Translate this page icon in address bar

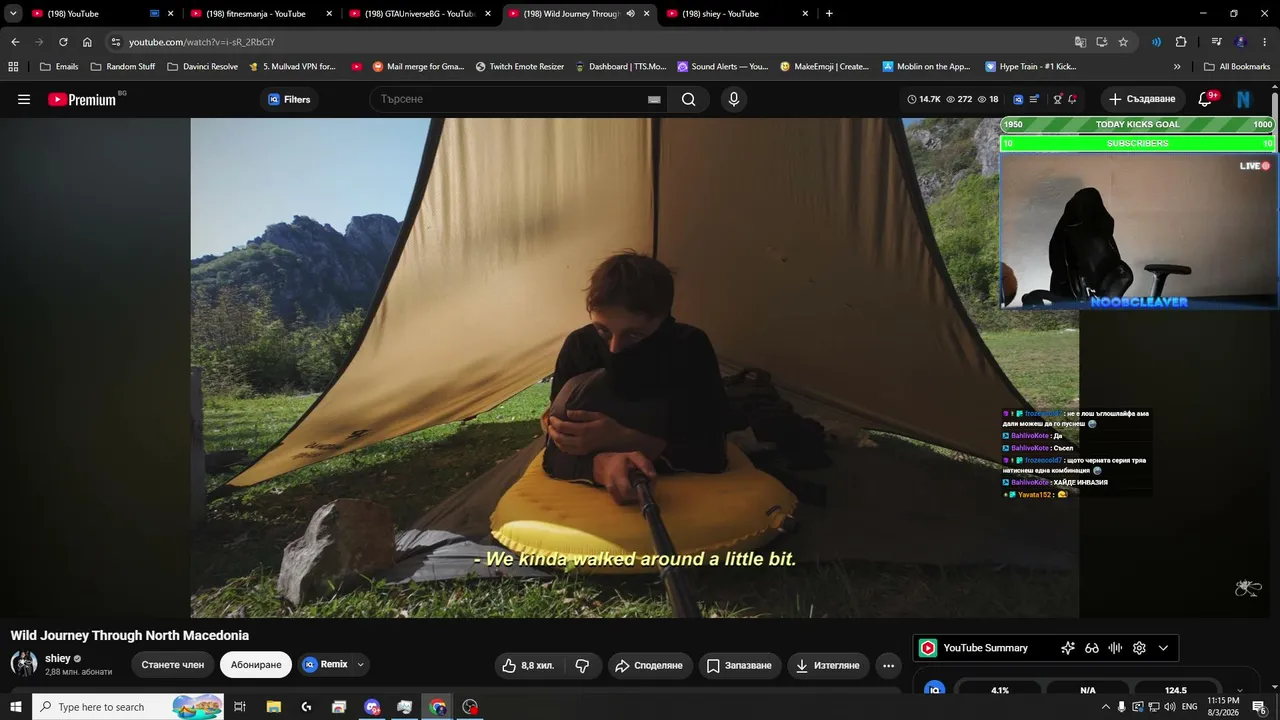(1080, 42)
